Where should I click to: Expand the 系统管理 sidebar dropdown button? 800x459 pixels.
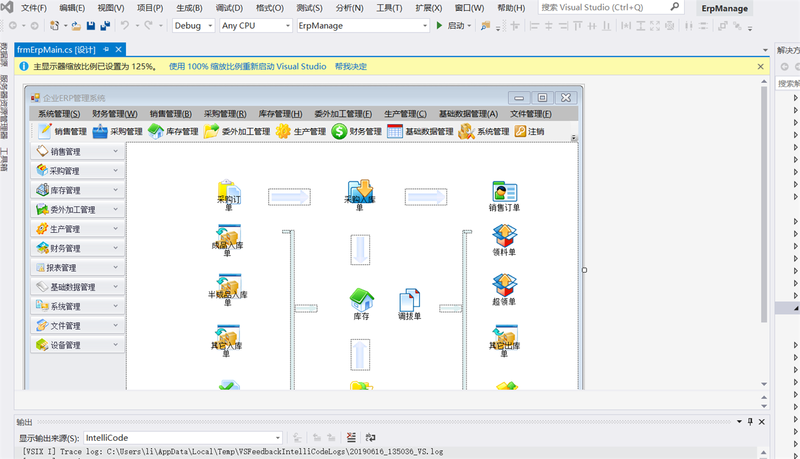pyautogui.click(x=116, y=307)
